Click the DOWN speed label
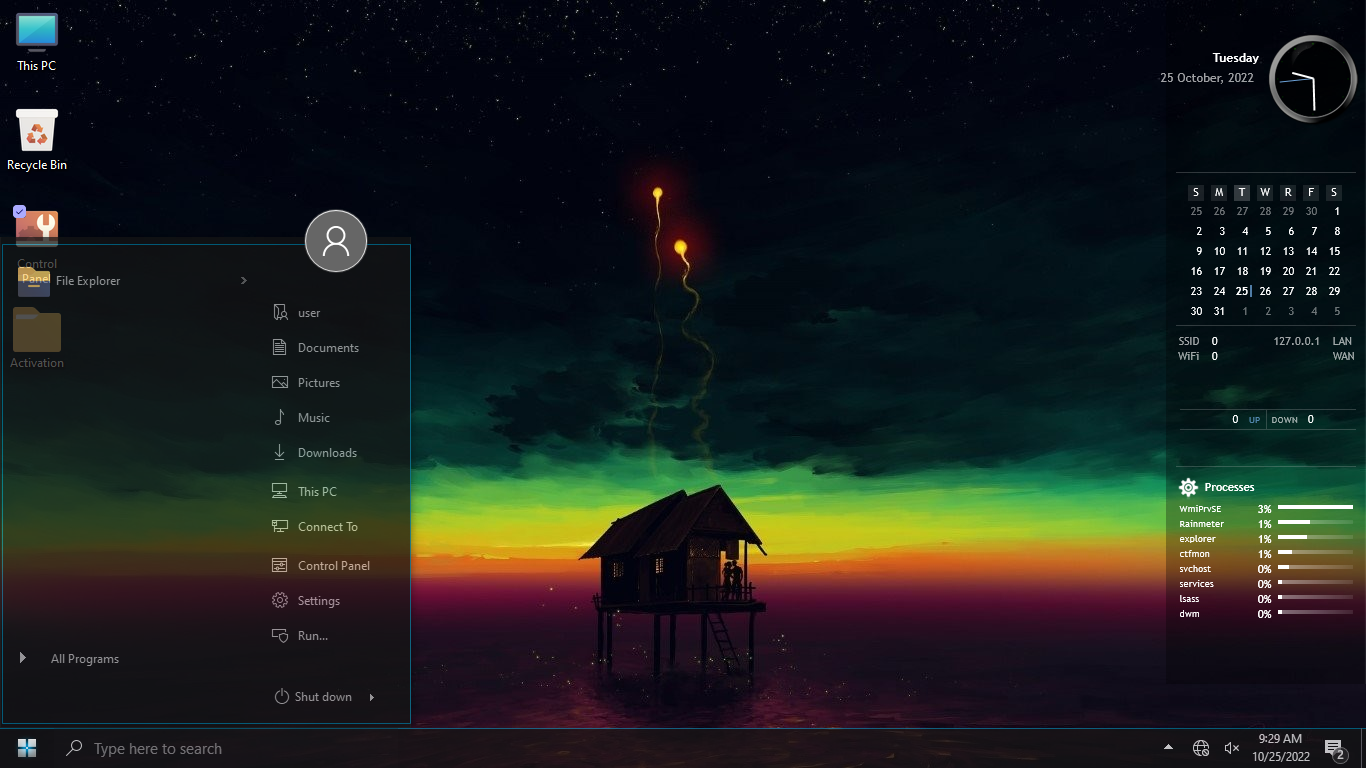The height and width of the screenshot is (768, 1366). click(1285, 420)
